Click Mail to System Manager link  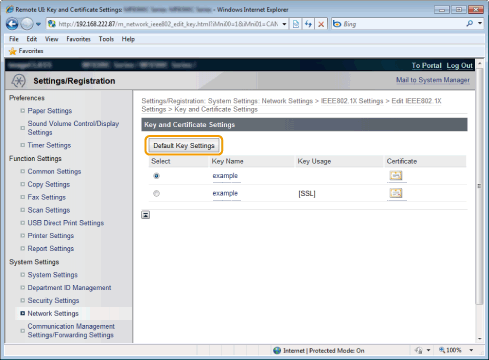(x=433, y=80)
